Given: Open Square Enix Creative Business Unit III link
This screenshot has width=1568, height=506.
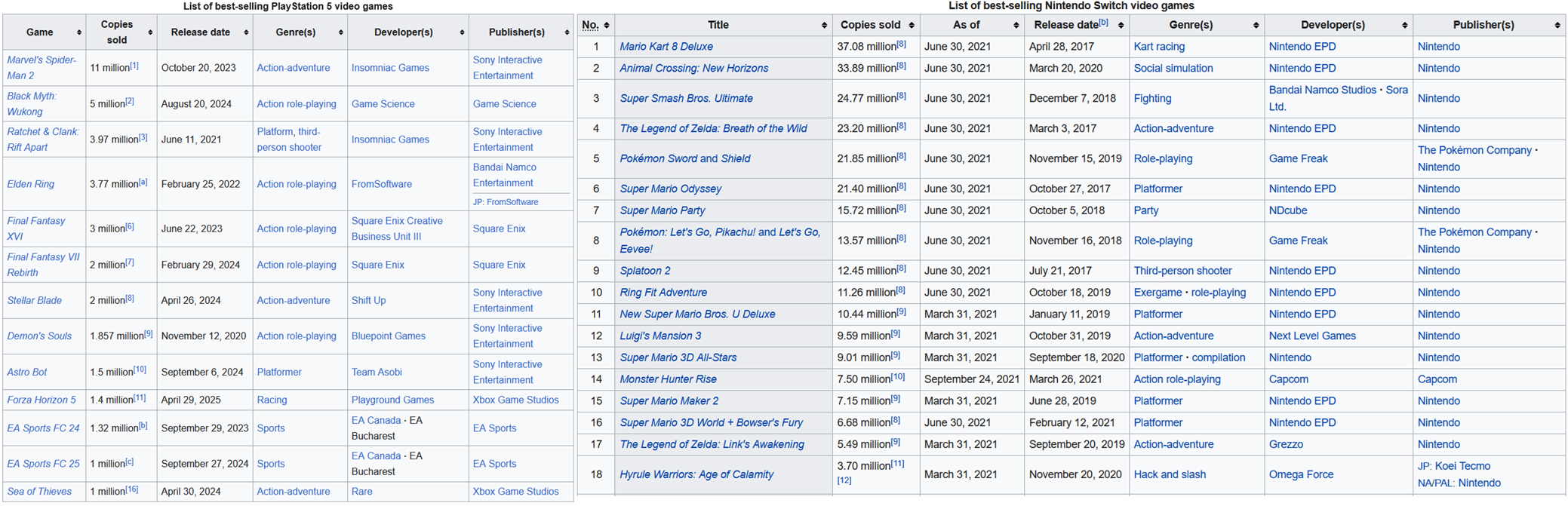Looking at the screenshot, I should click(x=397, y=228).
